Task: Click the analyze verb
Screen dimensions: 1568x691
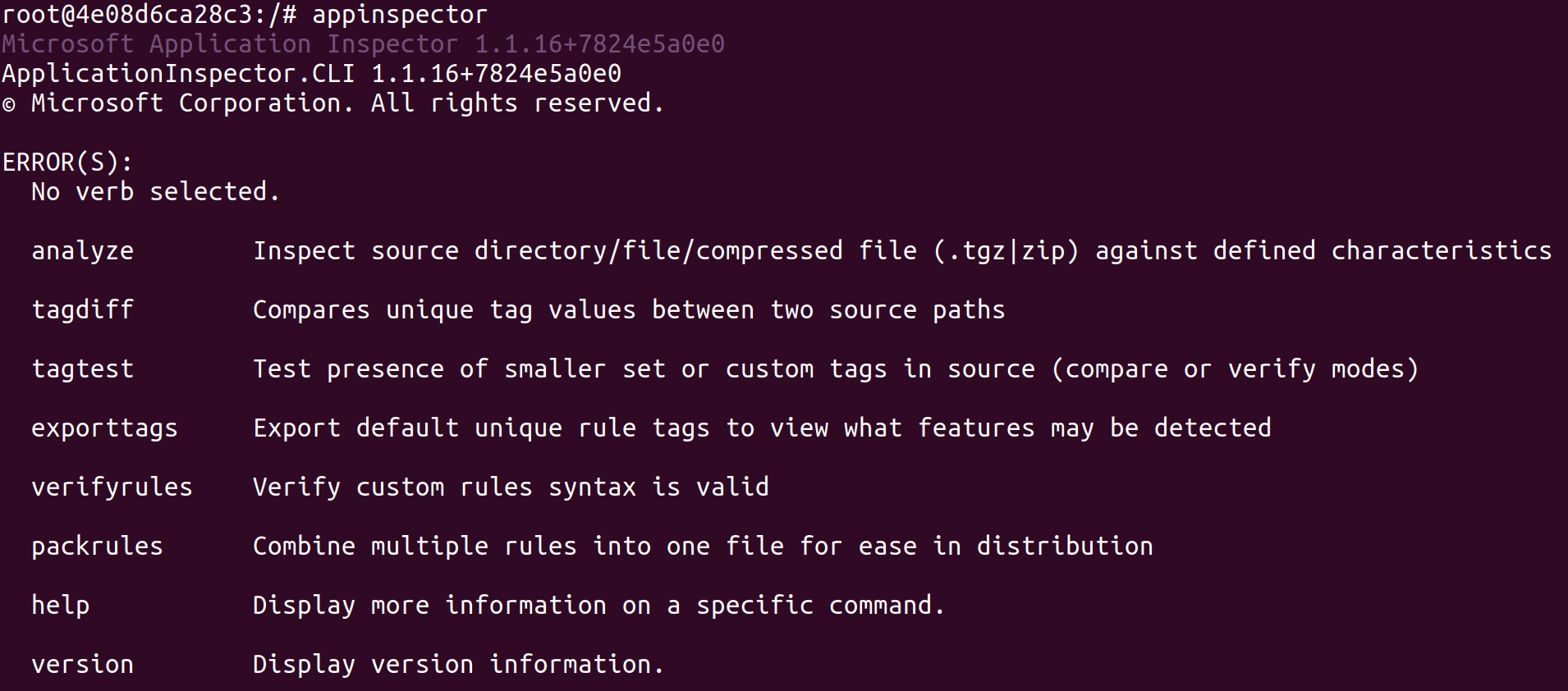Action: [x=82, y=251]
